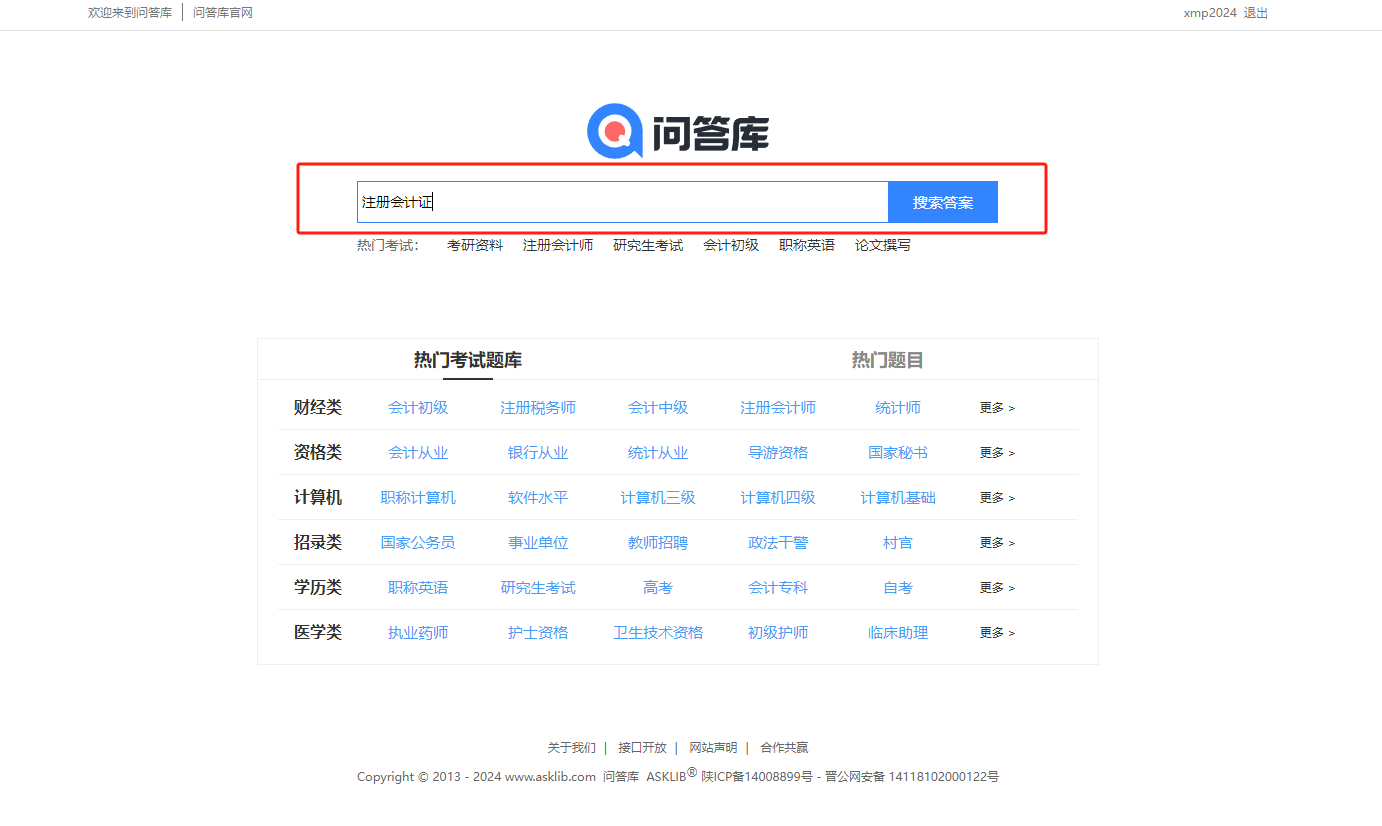Open 卫生技术资格 question bank
The width and height of the screenshot is (1382, 826).
658,633
